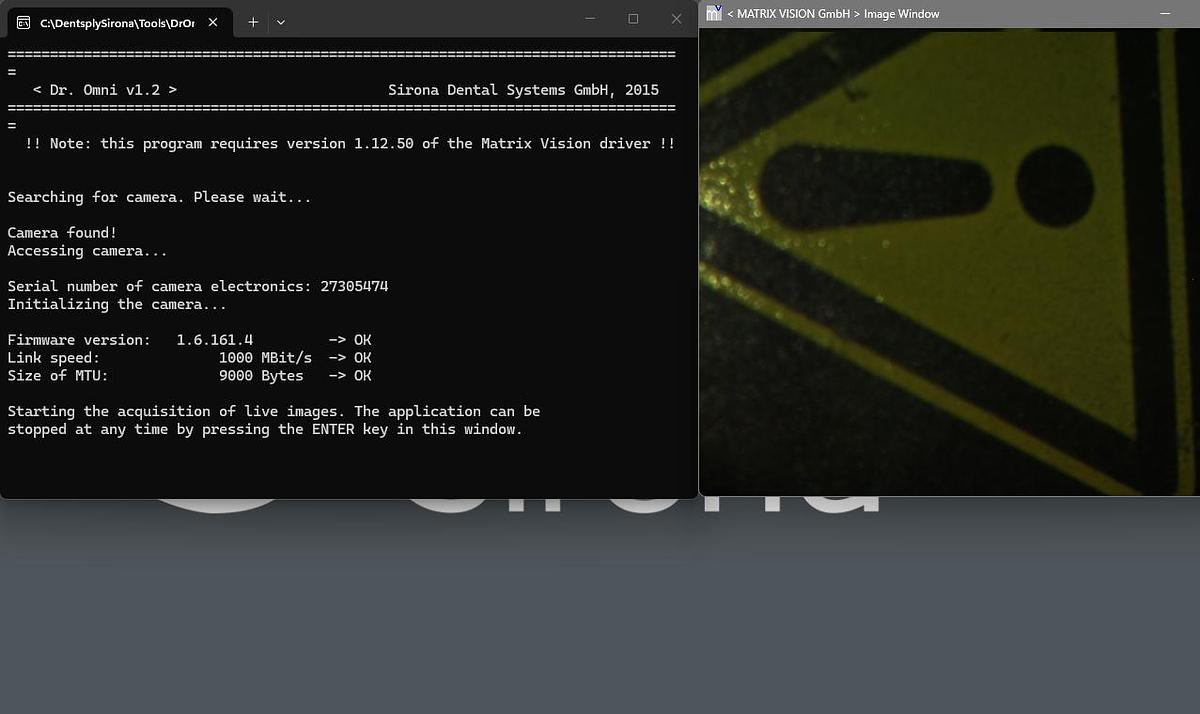The height and width of the screenshot is (714, 1200).
Task: Maximize the terminal window
Action: point(633,18)
